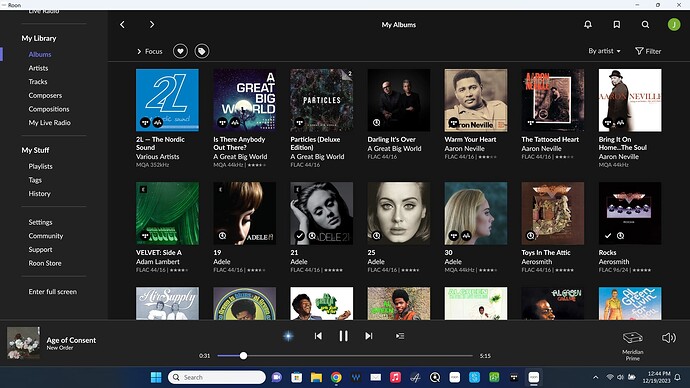Viewport: 690px width, 388px height.
Task: Pause playback
Action: pos(343,336)
